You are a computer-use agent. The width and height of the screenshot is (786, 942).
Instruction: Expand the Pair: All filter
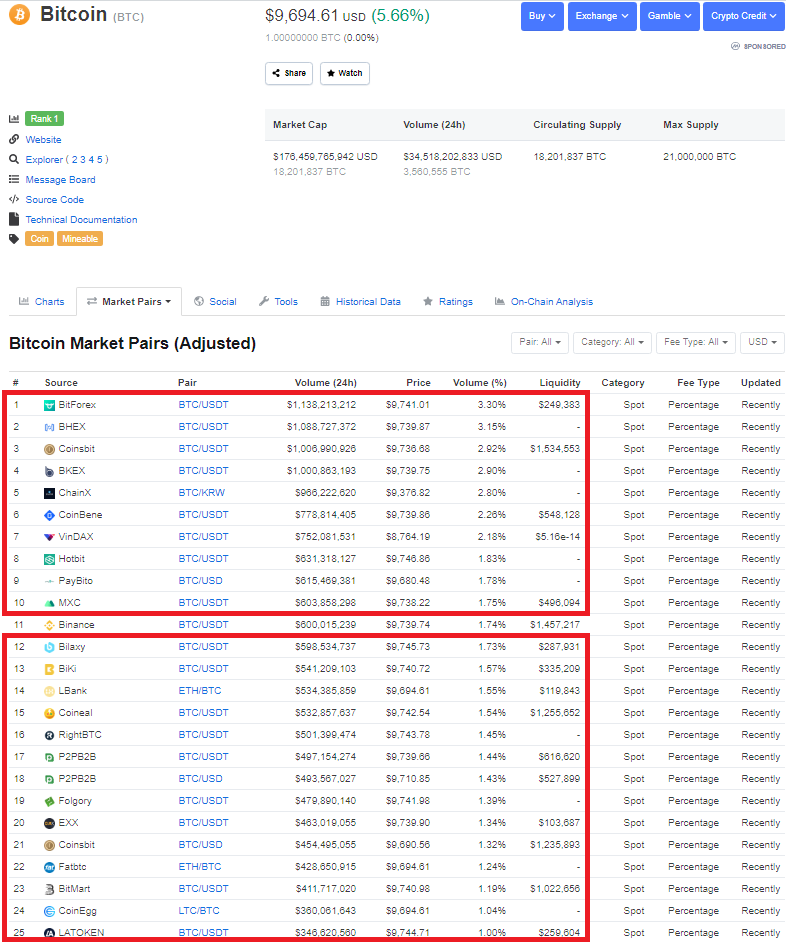(x=540, y=342)
